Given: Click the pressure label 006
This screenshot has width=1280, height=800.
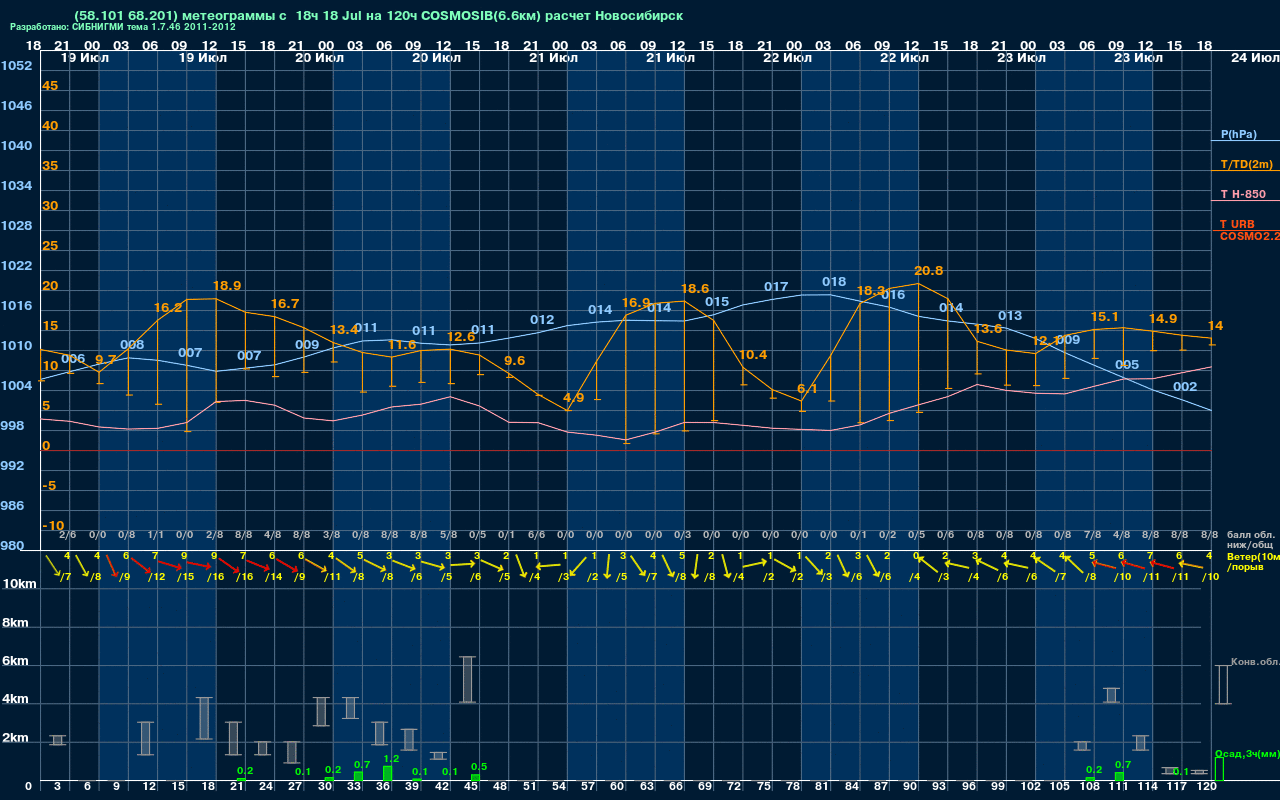Looking at the screenshot, I should (x=73, y=359).
